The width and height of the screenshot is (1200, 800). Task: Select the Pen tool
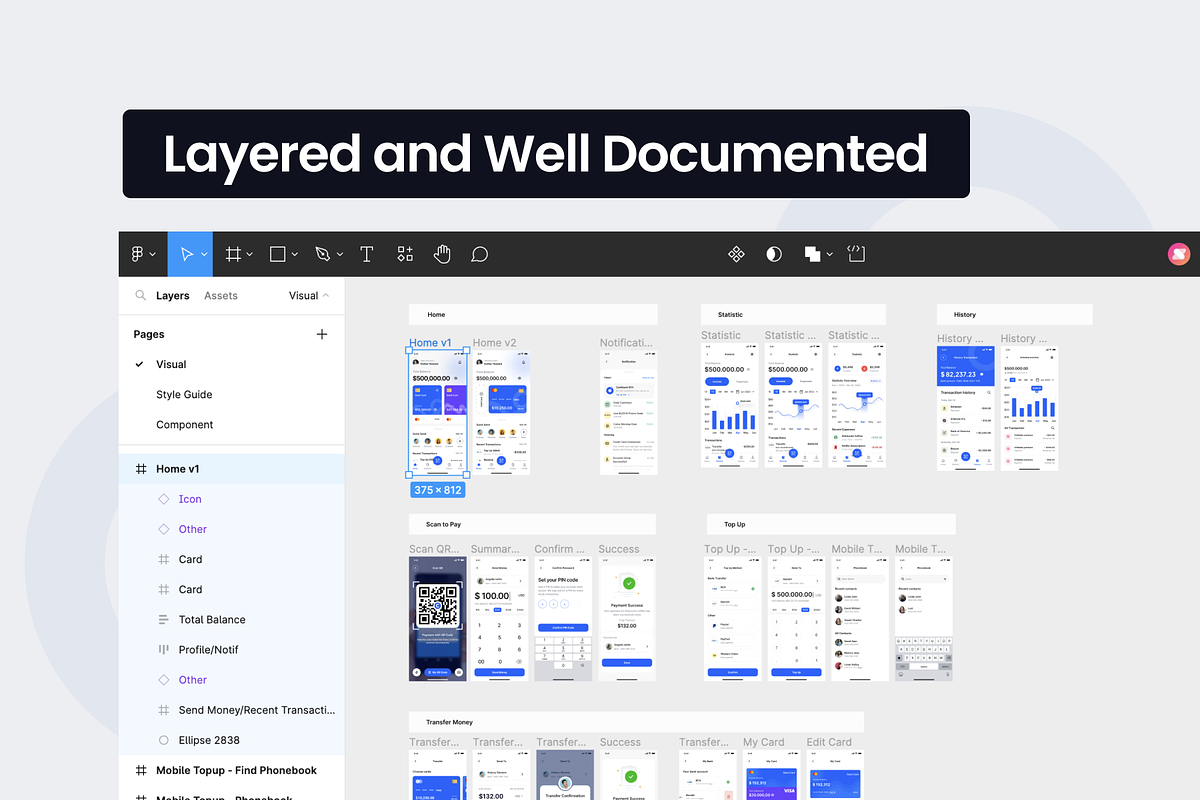click(x=323, y=254)
